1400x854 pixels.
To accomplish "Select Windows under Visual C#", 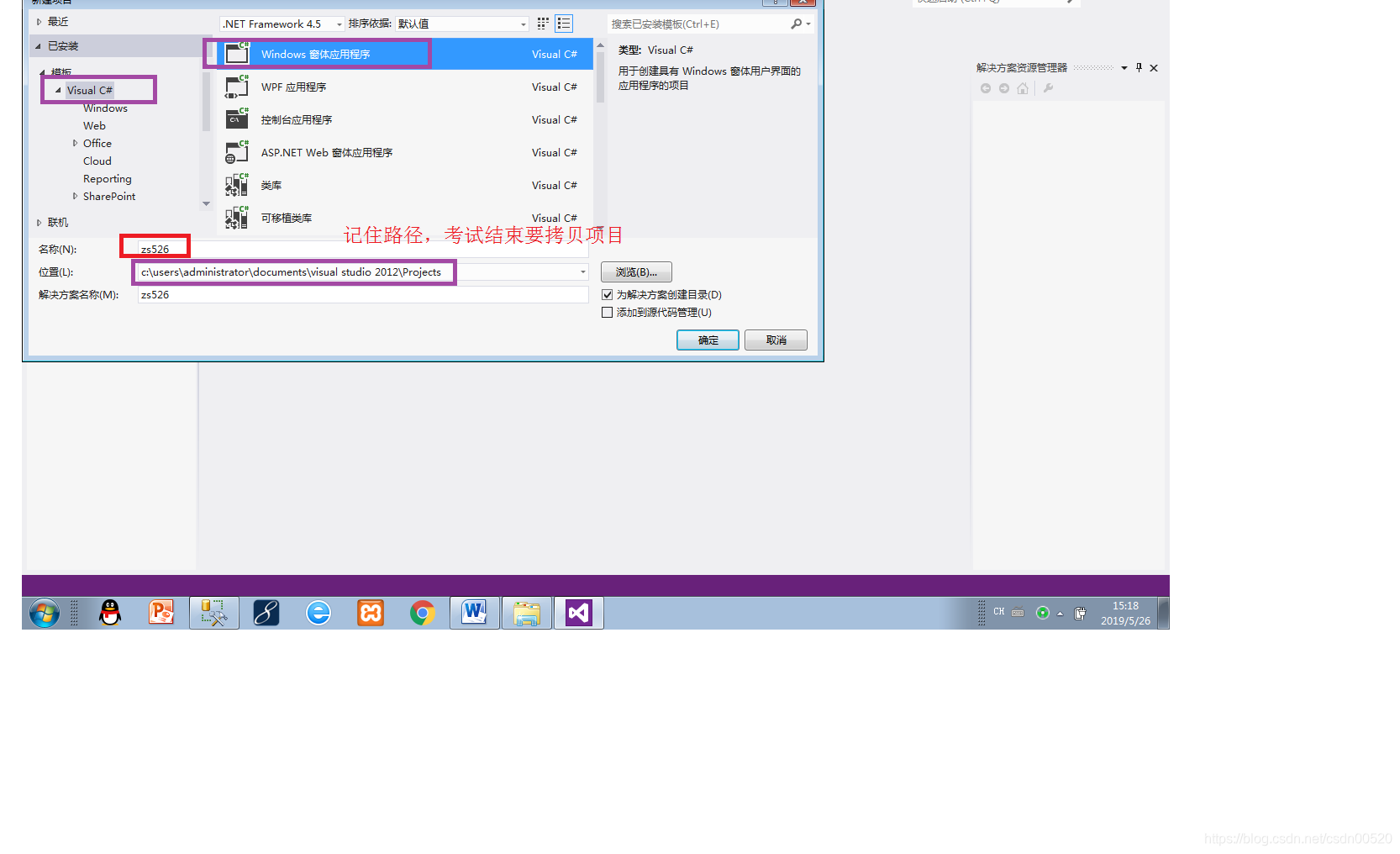I will tap(105, 108).
